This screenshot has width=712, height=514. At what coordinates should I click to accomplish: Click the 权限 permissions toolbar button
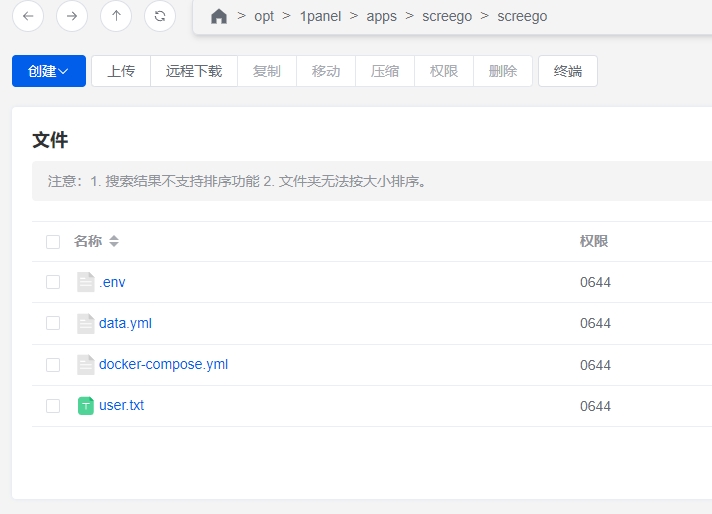444,71
